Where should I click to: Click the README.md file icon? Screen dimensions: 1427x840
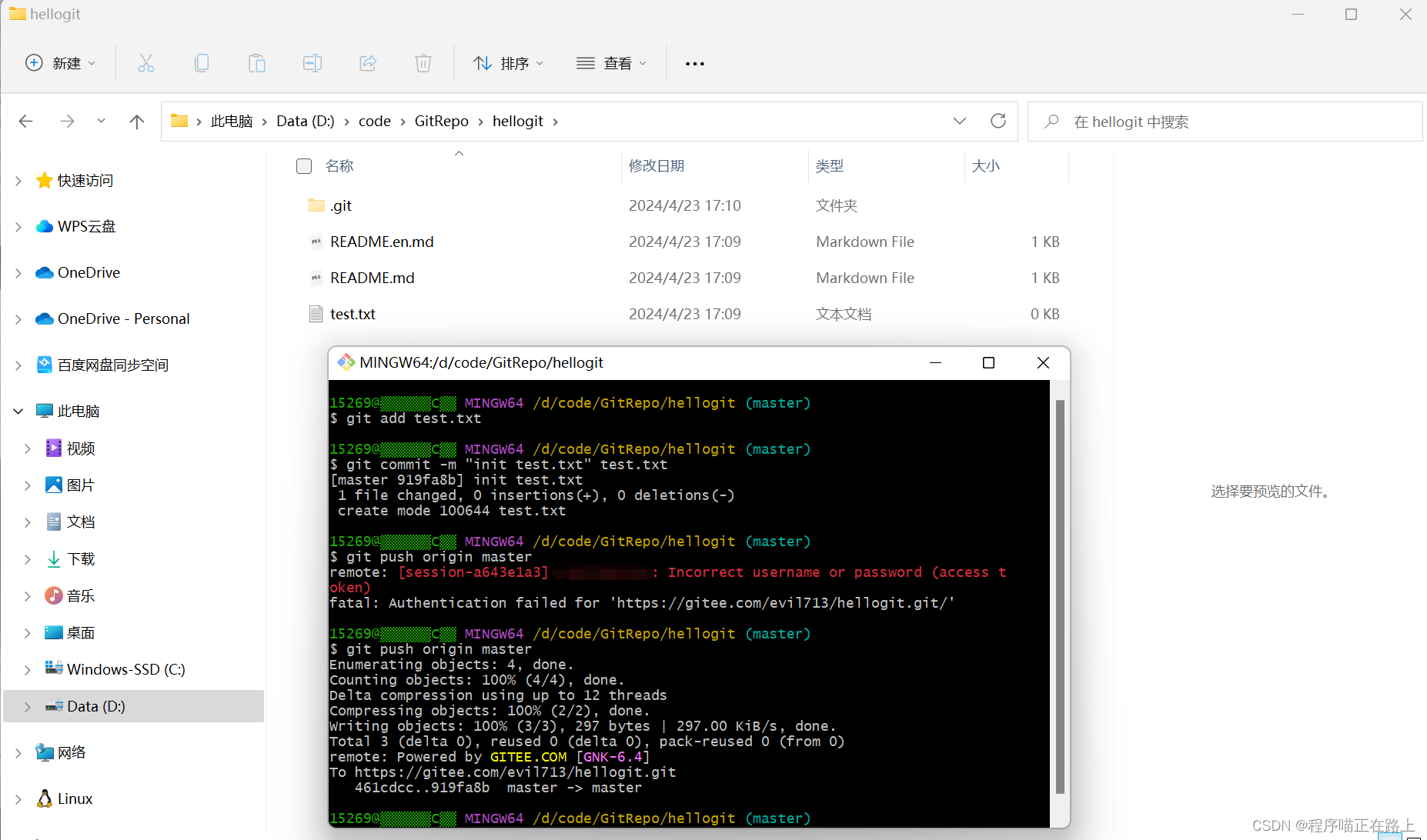pyautogui.click(x=316, y=278)
